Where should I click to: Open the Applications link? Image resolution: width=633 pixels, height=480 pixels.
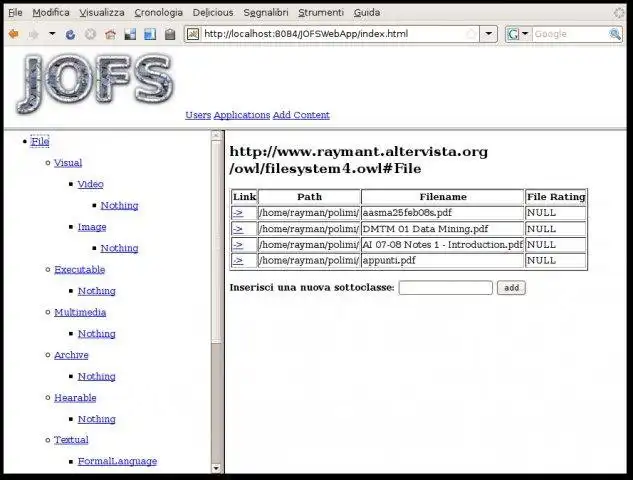[x=241, y=115]
